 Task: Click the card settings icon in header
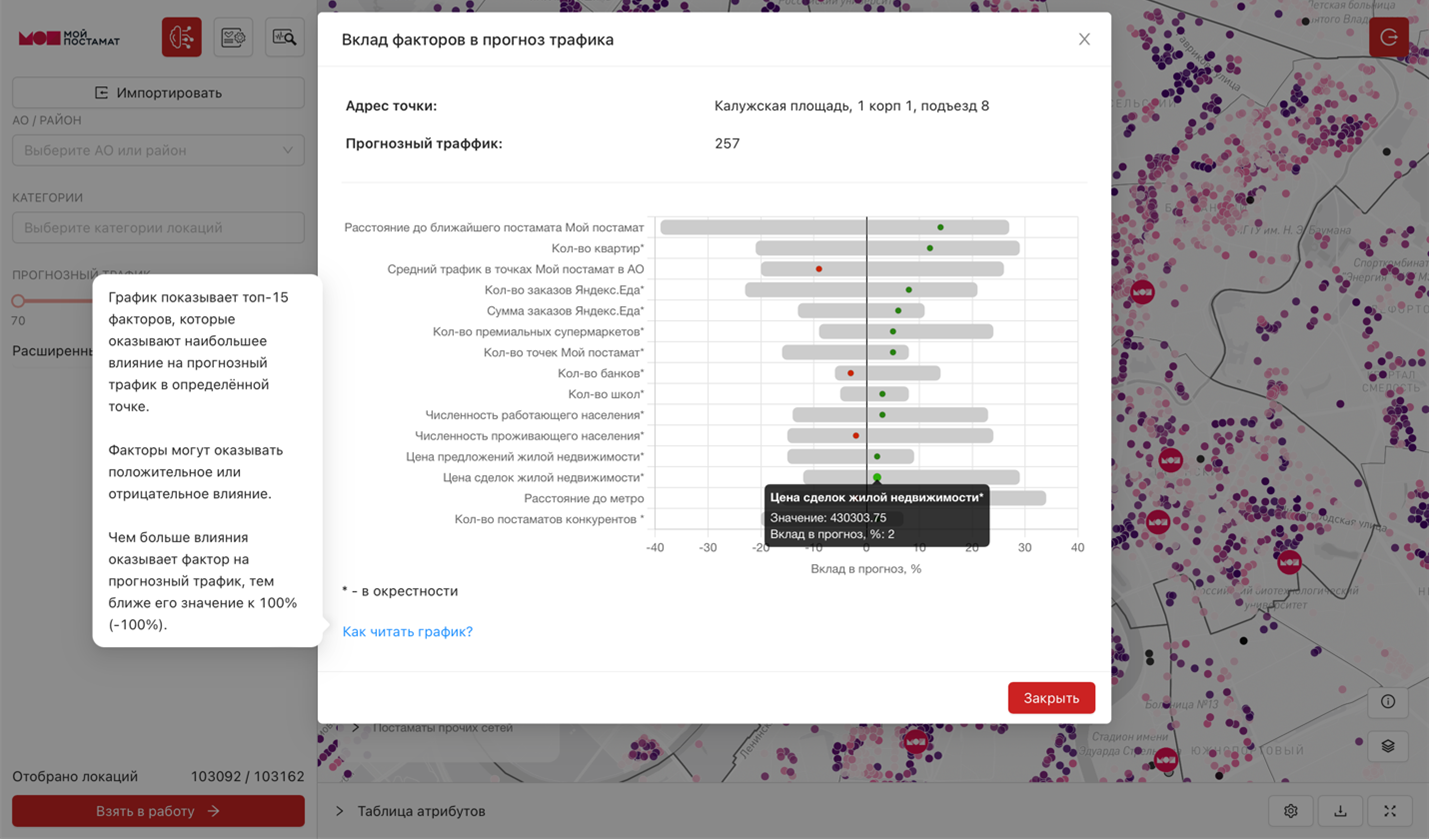(233, 38)
